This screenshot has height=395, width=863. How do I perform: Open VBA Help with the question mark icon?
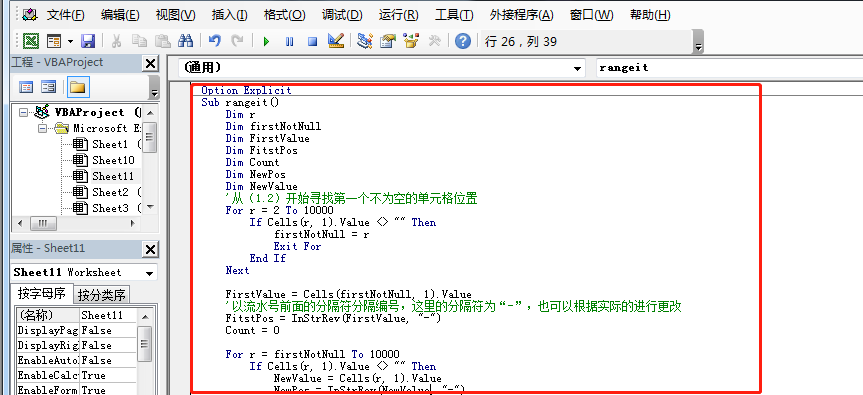463,41
